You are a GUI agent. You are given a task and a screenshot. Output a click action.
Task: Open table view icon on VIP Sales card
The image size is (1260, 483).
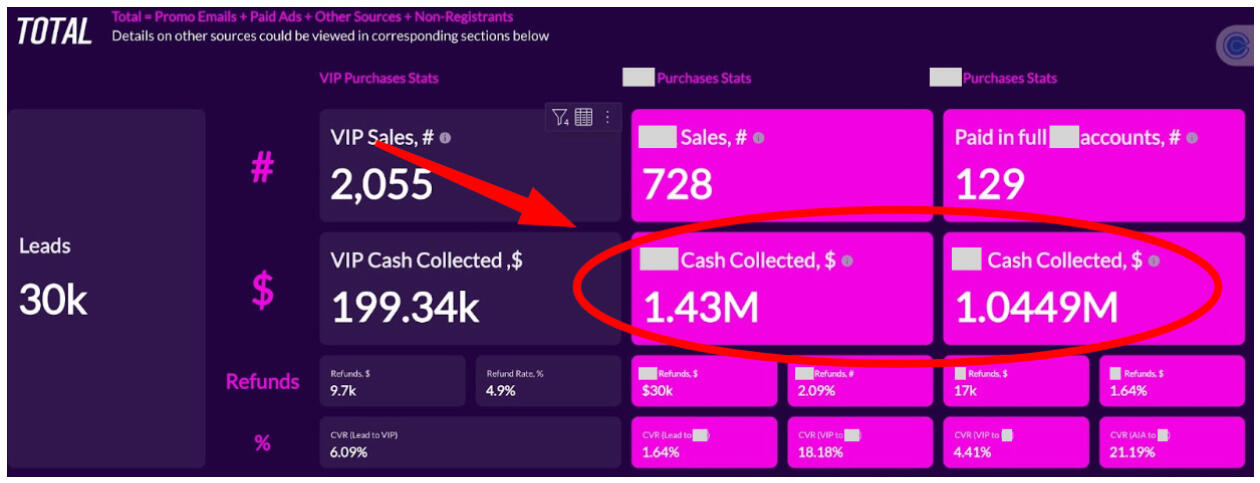point(584,118)
